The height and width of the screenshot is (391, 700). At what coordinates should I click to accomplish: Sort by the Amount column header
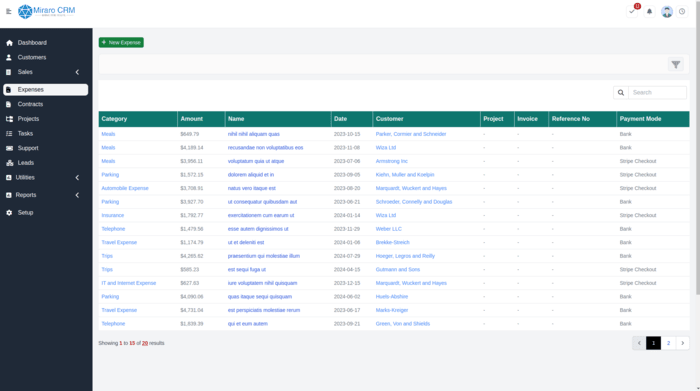201,119
